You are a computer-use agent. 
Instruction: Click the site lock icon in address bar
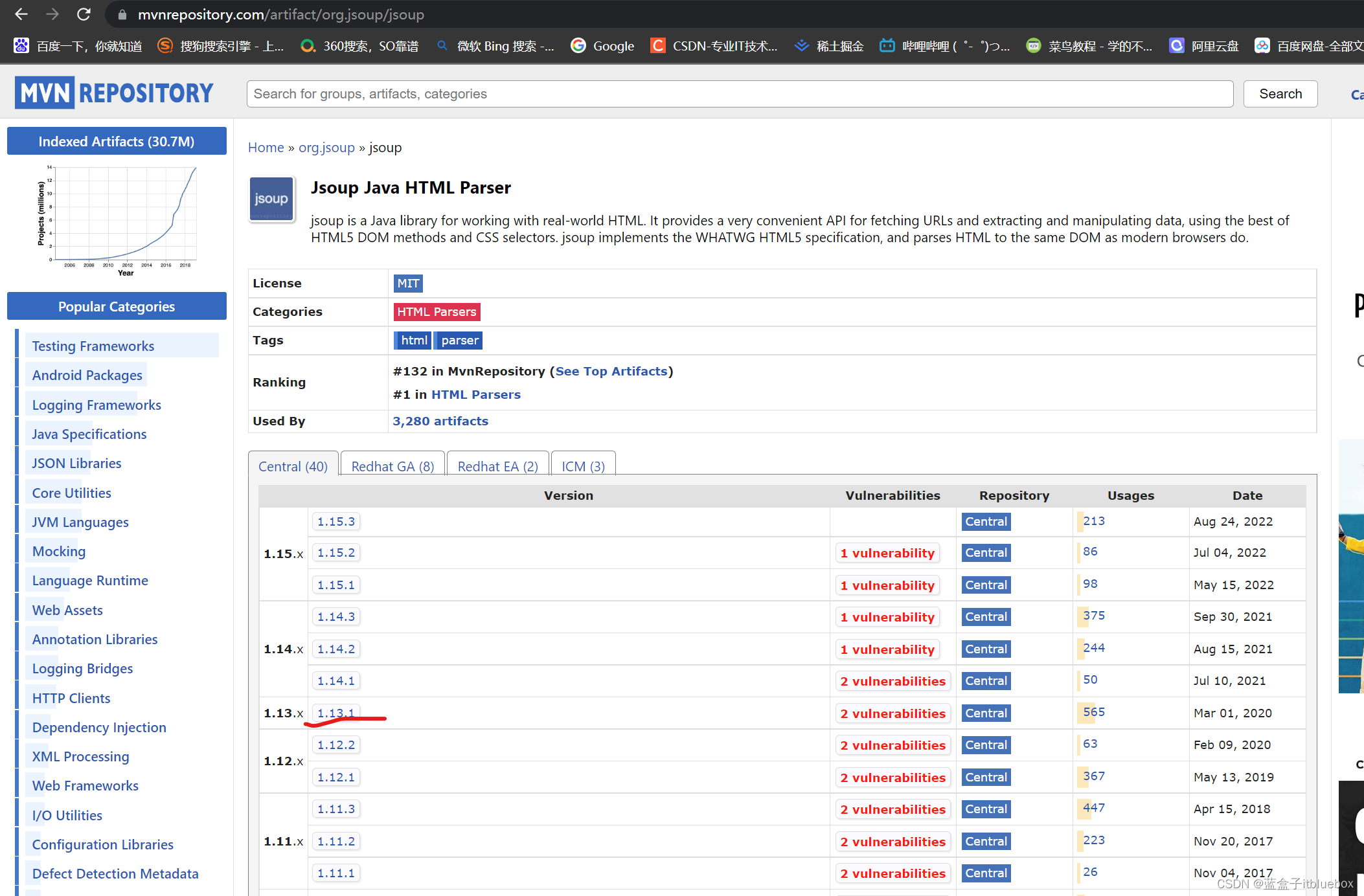coord(123,14)
